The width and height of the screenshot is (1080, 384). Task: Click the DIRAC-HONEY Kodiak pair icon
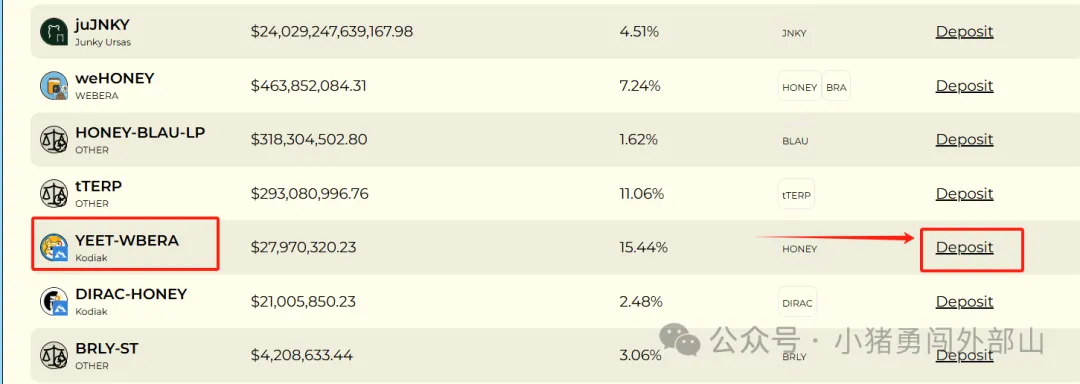(x=54, y=302)
